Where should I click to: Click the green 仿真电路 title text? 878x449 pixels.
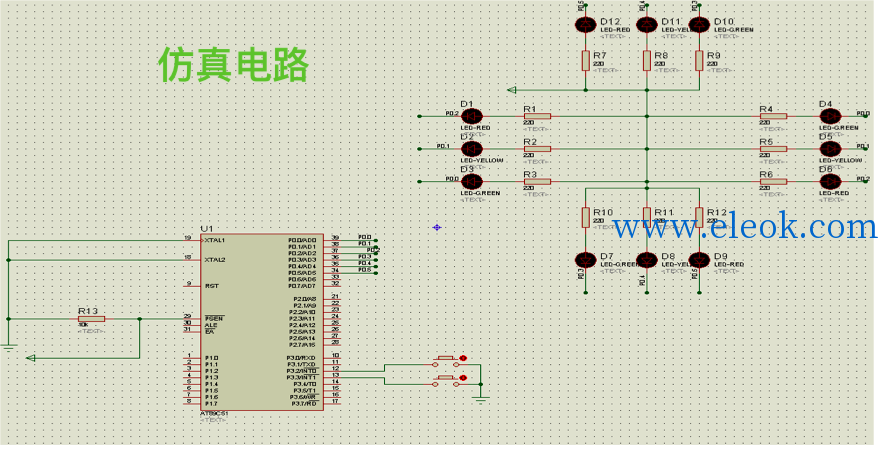click(x=233, y=65)
